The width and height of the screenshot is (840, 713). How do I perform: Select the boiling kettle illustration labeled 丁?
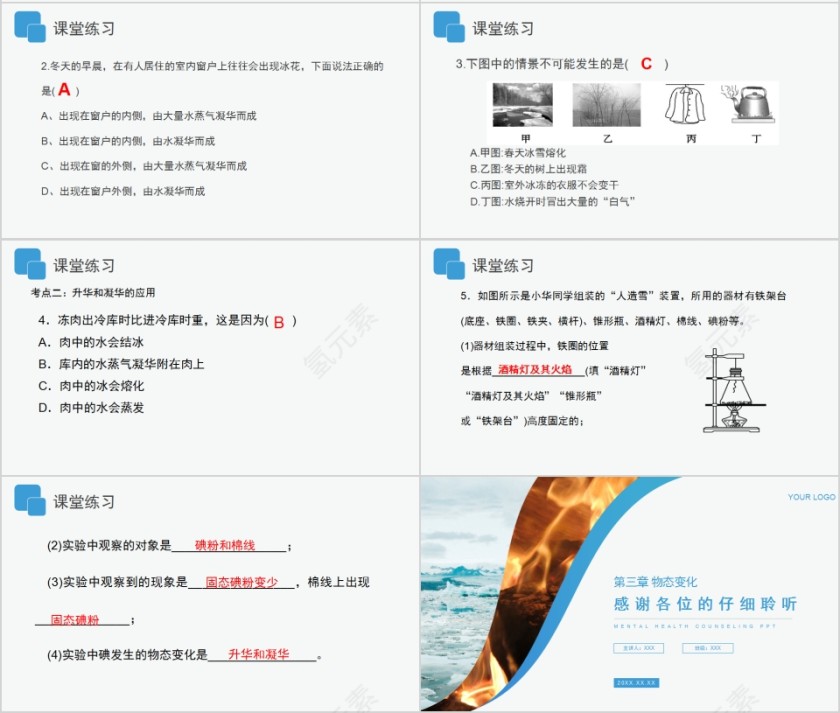pyautogui.click(x=751, y=103)
